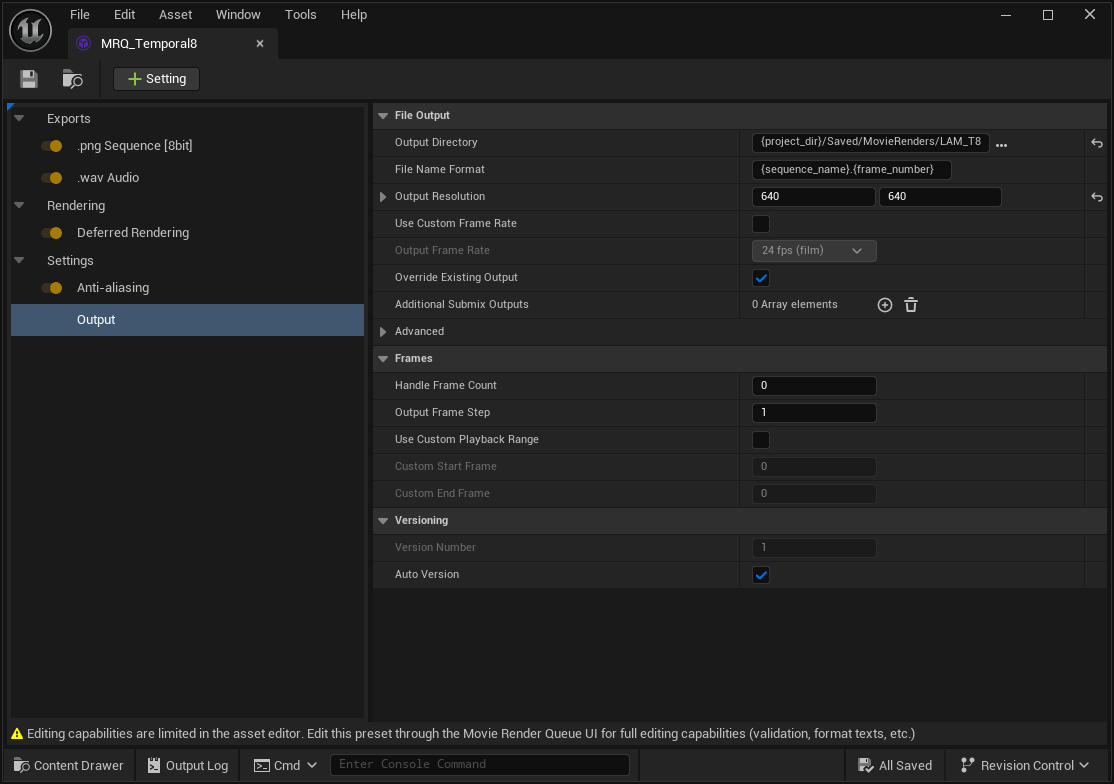Toggle the .png Sequence [8bit] export switch
Image resolution: width=1114 pixels, height=784 pixels.
[52, 146]
